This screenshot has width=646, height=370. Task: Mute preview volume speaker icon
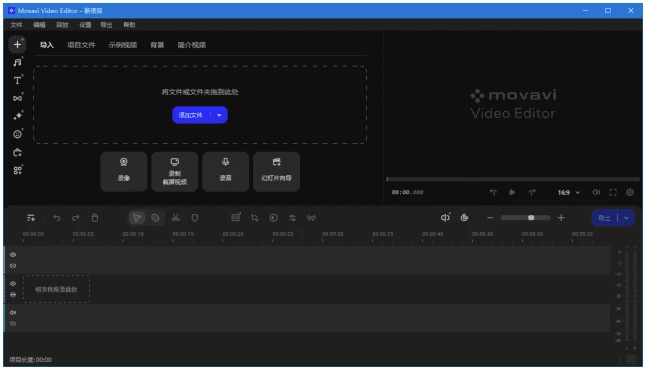[x=596, y=192]
